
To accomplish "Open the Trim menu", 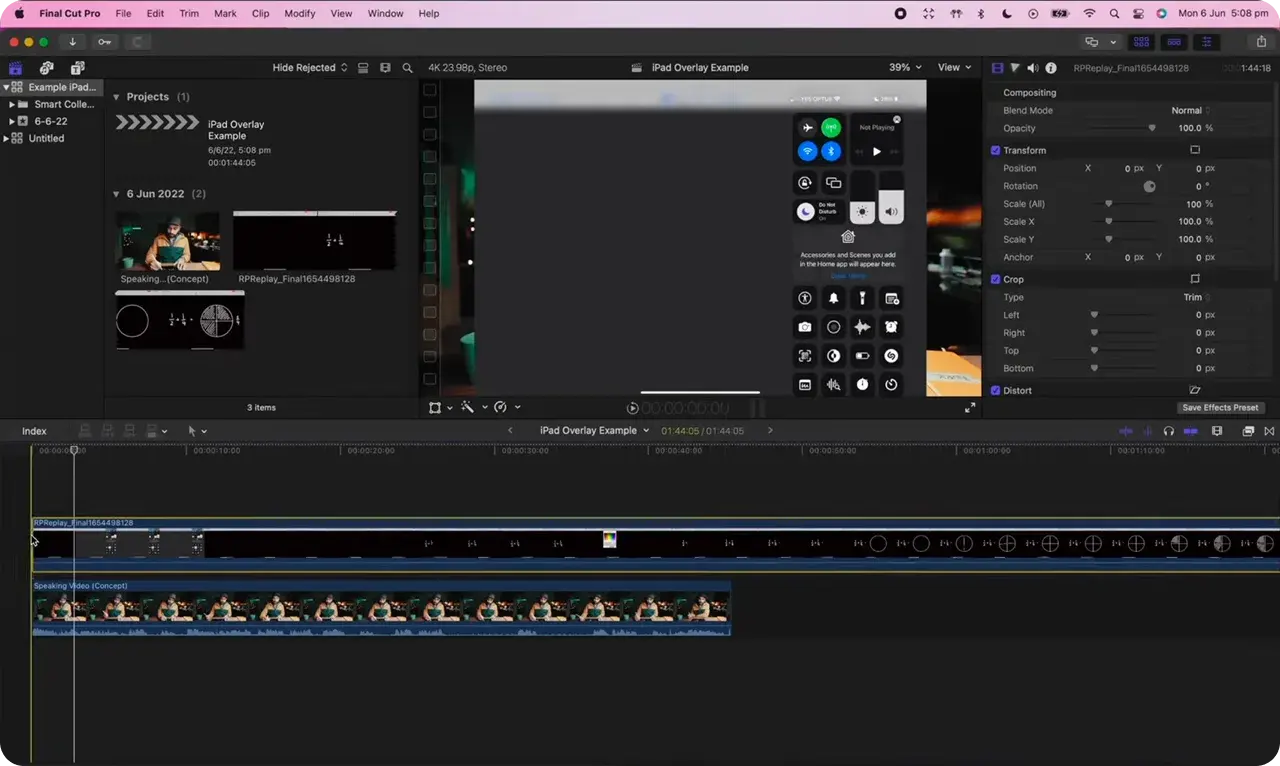I will pyautogui.click(x=189, y=14).
